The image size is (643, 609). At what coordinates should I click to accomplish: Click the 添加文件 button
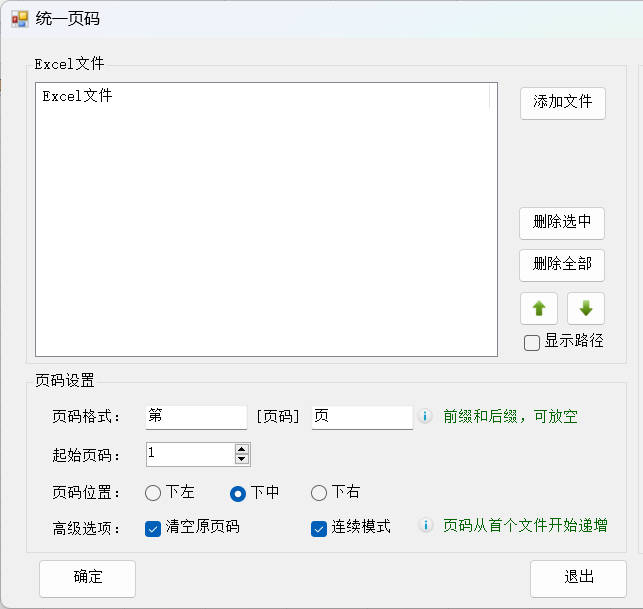click(x=562, y=102)
